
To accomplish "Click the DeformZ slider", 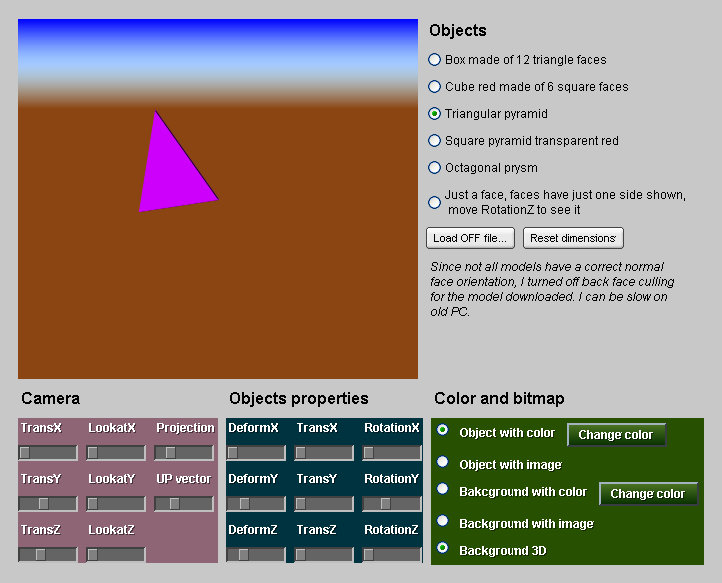I will 256,554.
